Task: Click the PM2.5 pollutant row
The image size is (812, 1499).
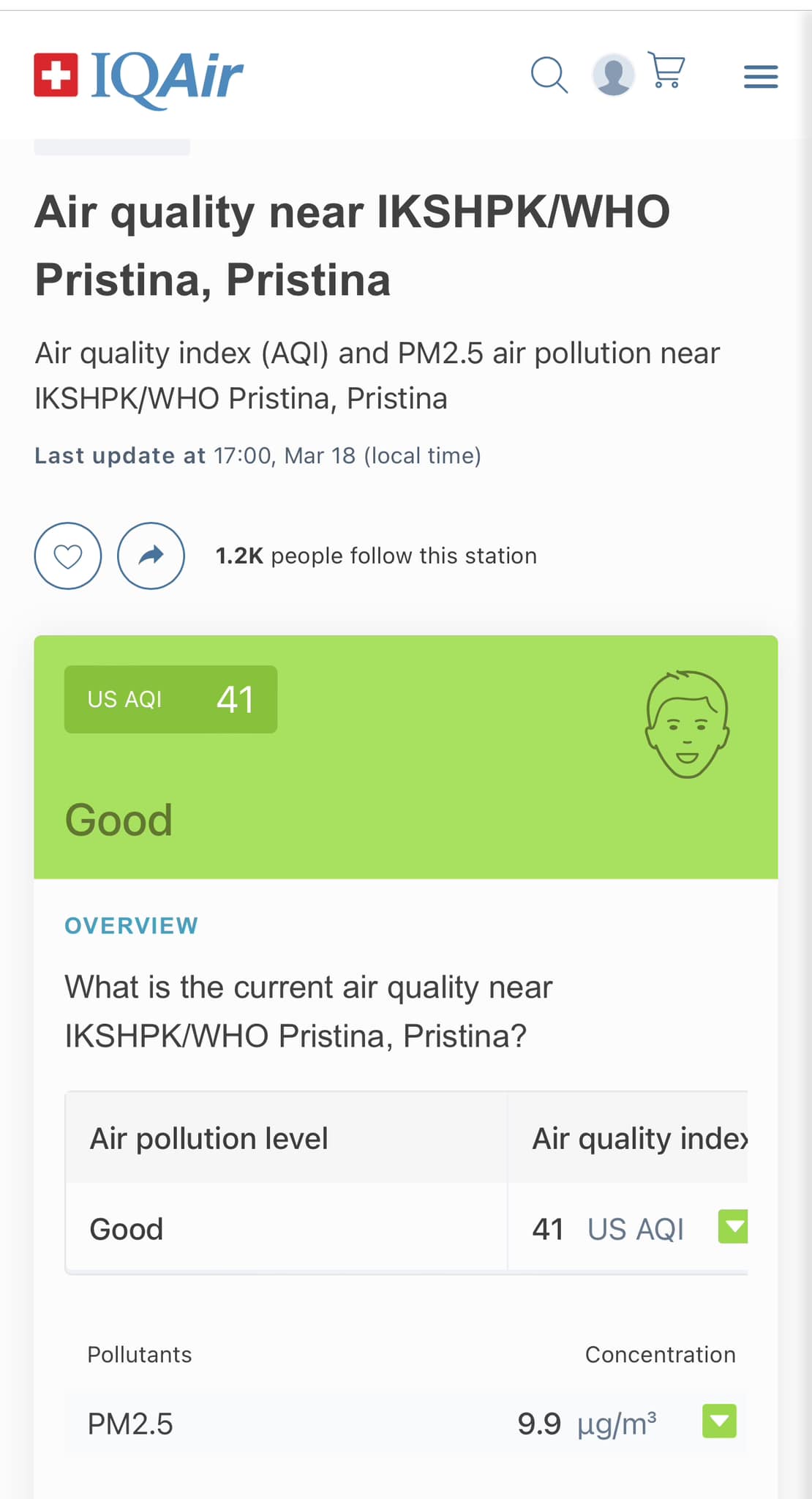Action: 130,1424
